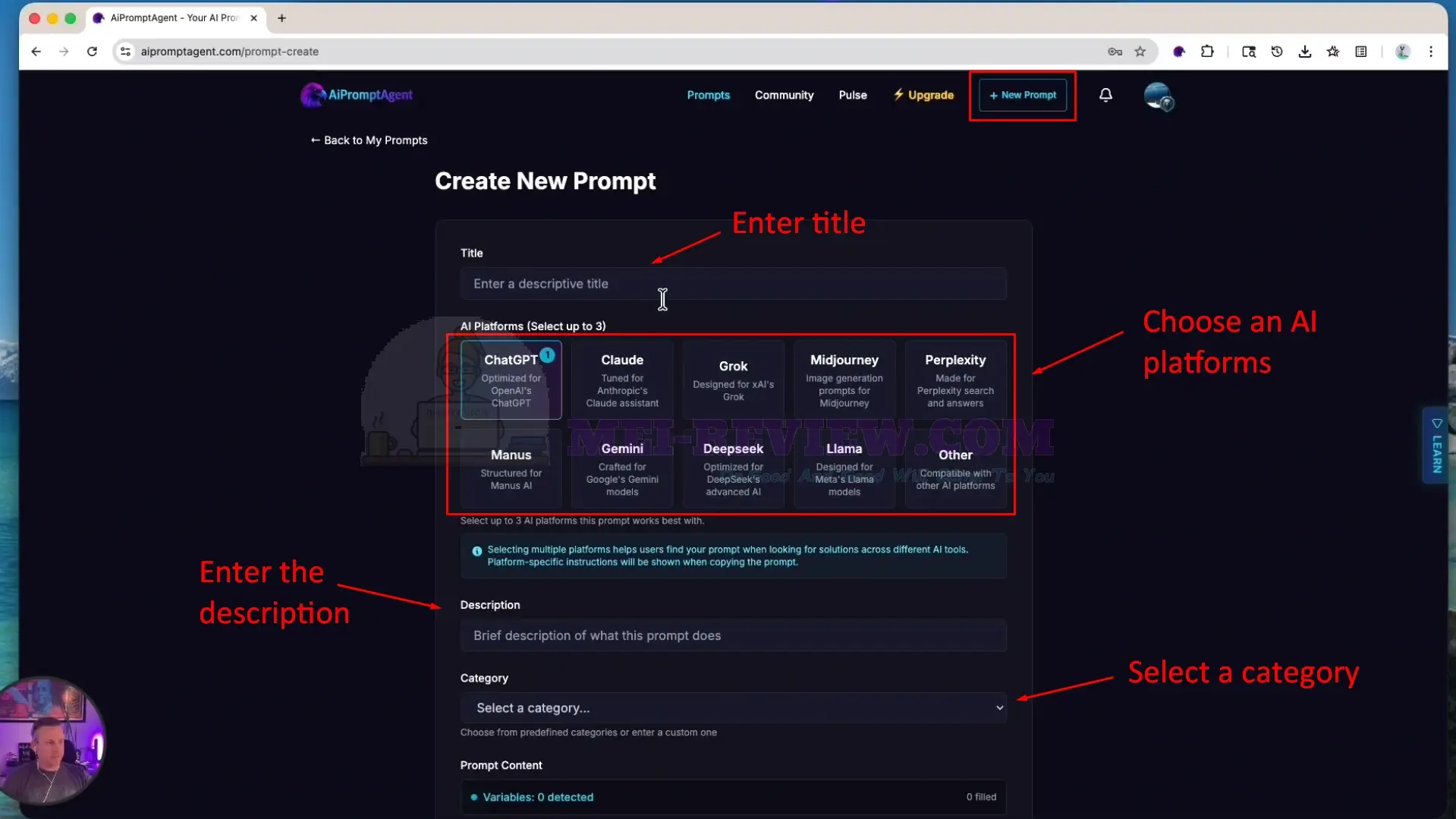Reload the page with the refresh icon
This screenshot has height=819, width=1456.
pyautogui.click(x=92, y=52)
